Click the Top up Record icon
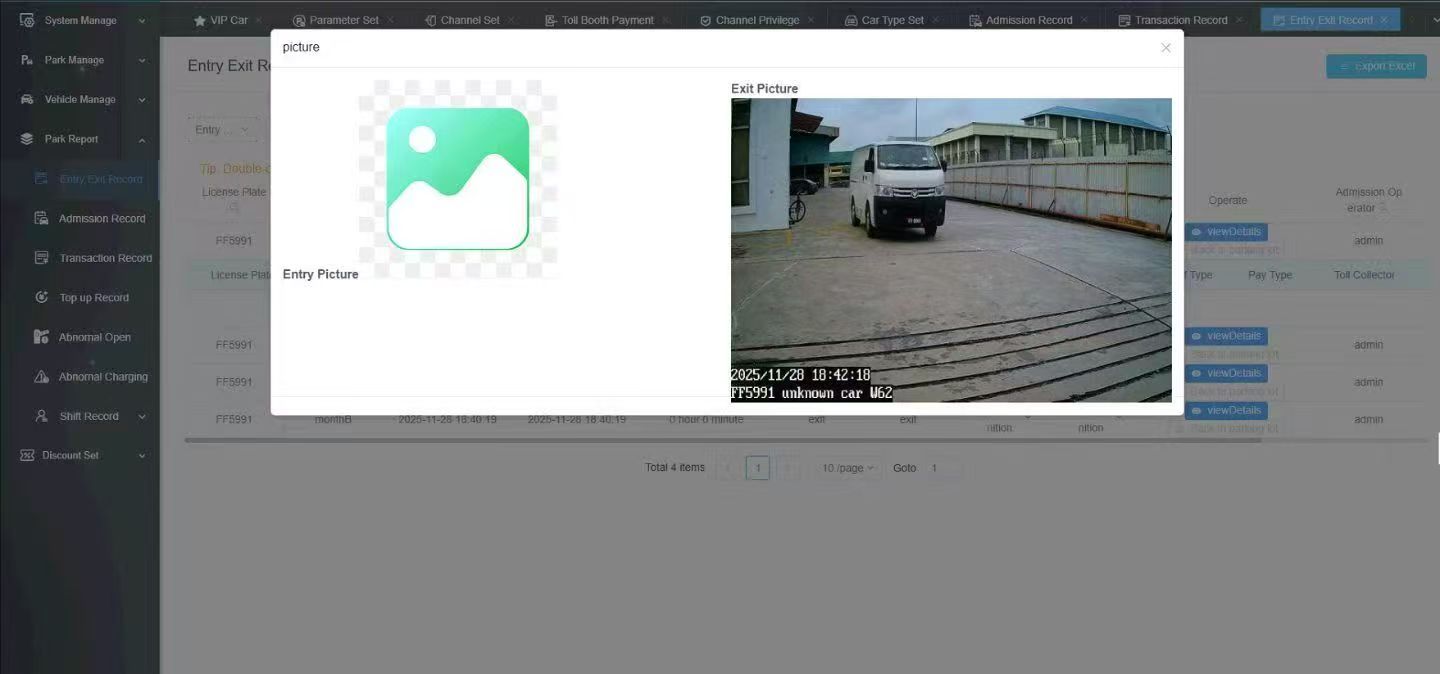The height and width of the screenshot is (674, 1440). (x=41, y=297)
